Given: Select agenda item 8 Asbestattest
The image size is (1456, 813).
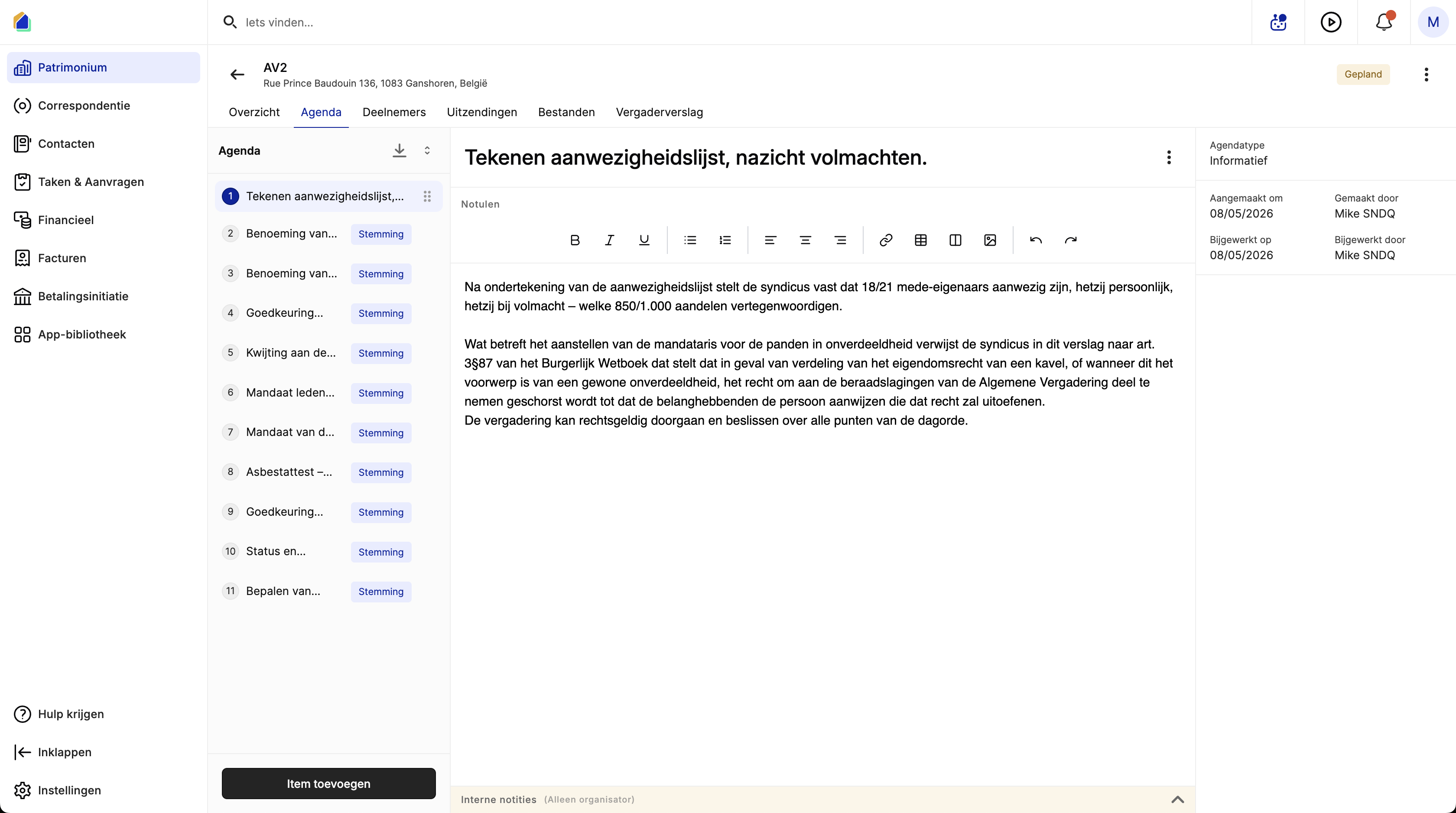Looking at the screenshot, I should [x=328, y=472].
